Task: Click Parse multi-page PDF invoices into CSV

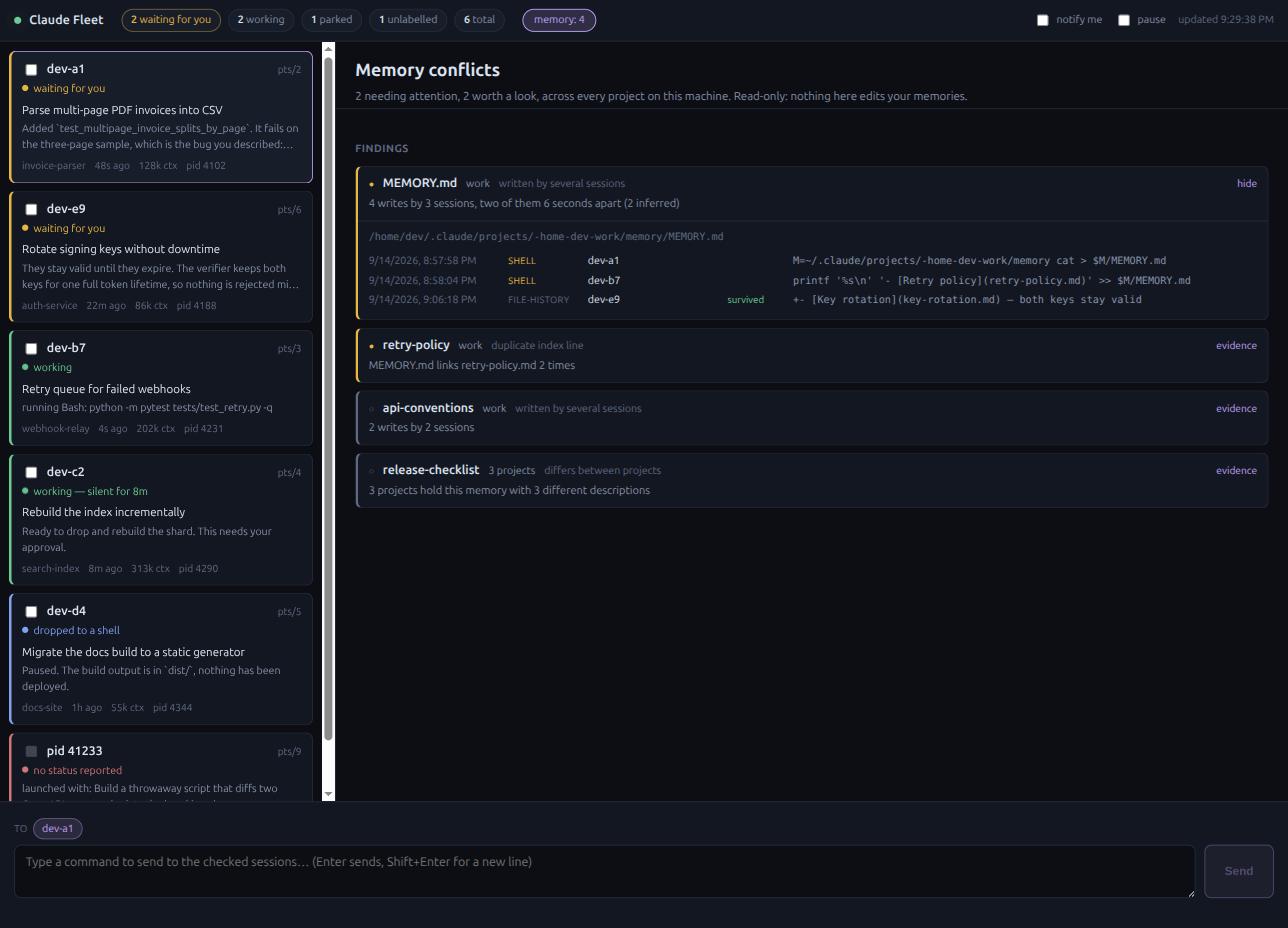Action: pos(122,110)
